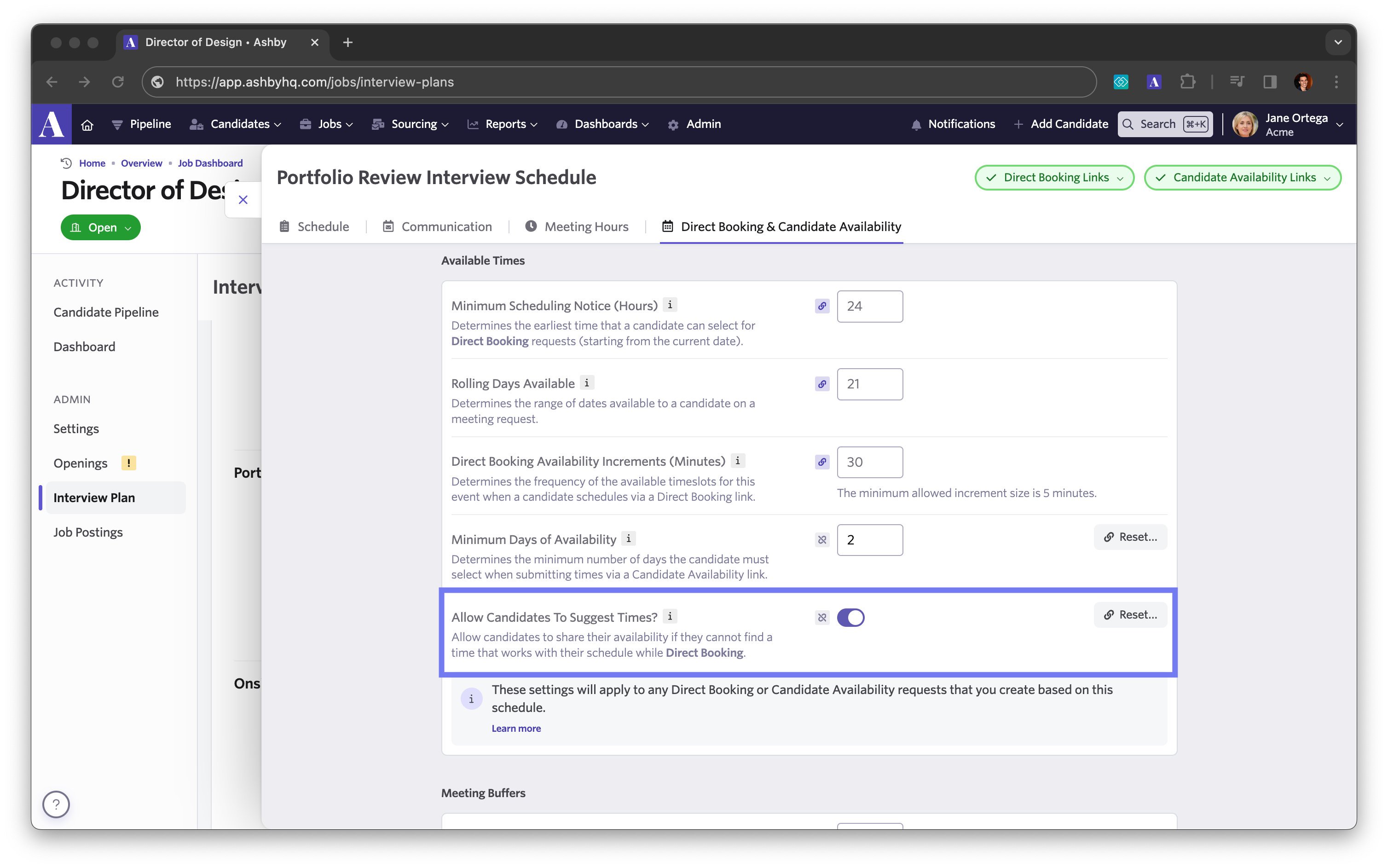Click the lock icon next to Minimum Scheduling Notice
This screenshot has width=1388, height=868.
(822, 306)
